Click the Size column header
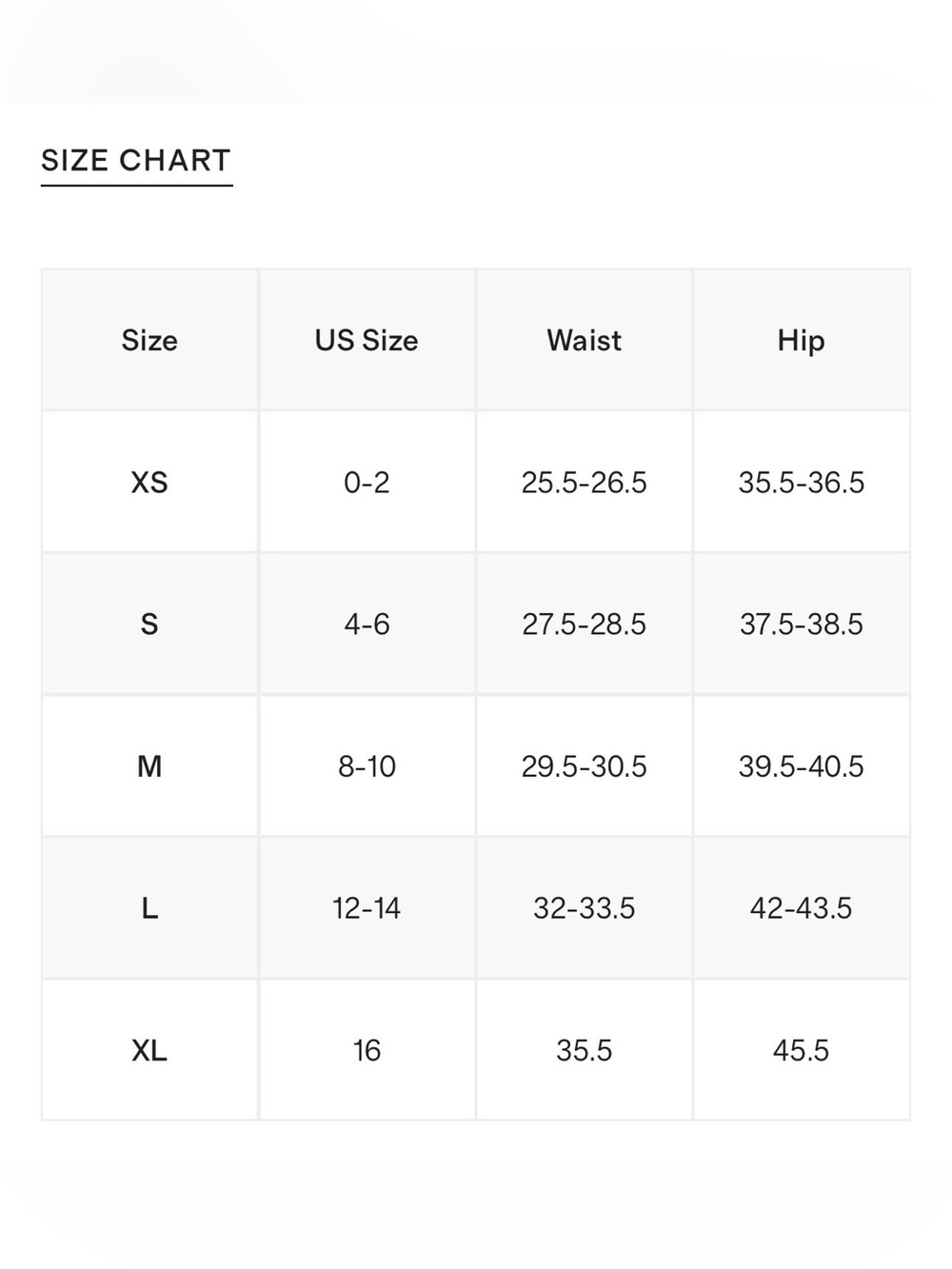The image size is (952, 1269). tap(149, 340)
